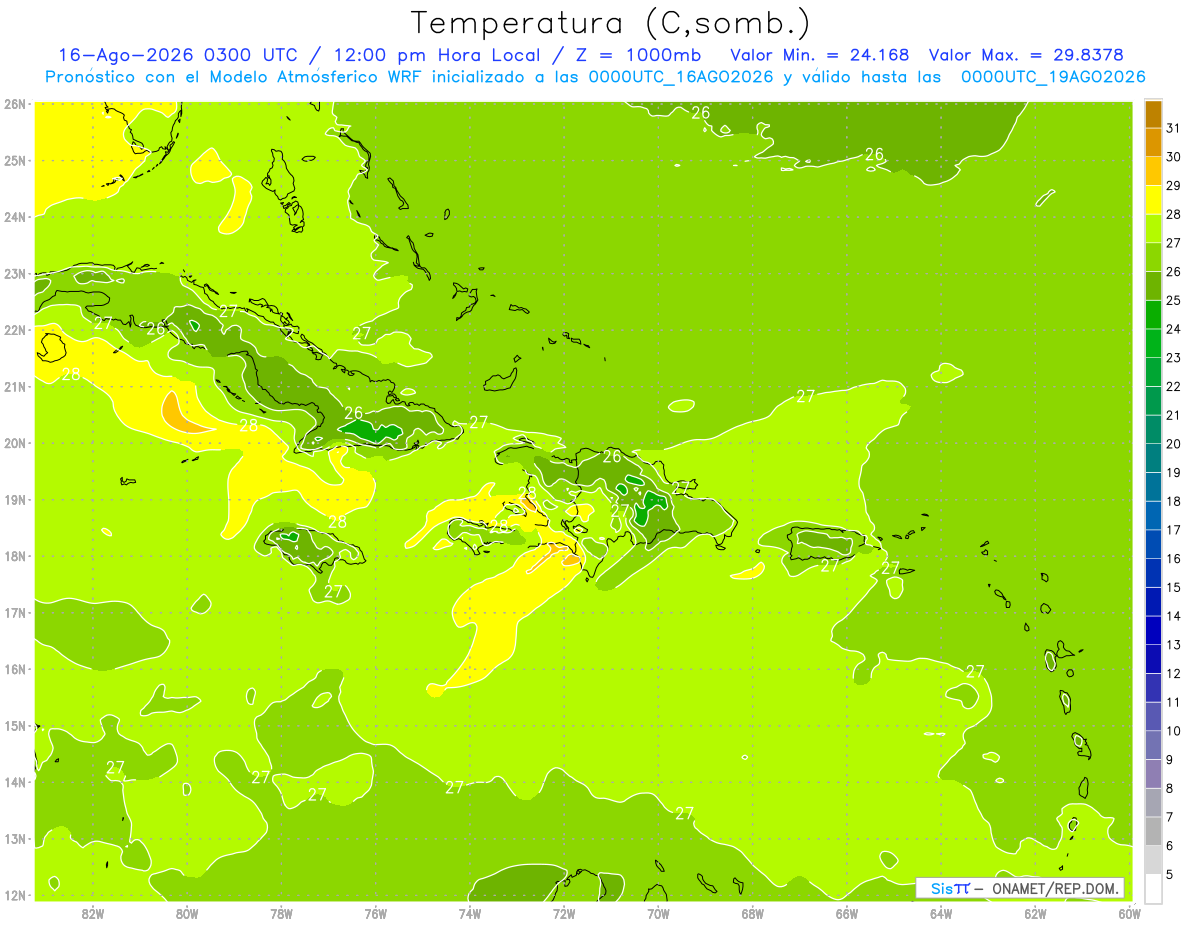Click the legend color band between 8 and 9
Screen dimensions: 1200x927
(1153, 773)
